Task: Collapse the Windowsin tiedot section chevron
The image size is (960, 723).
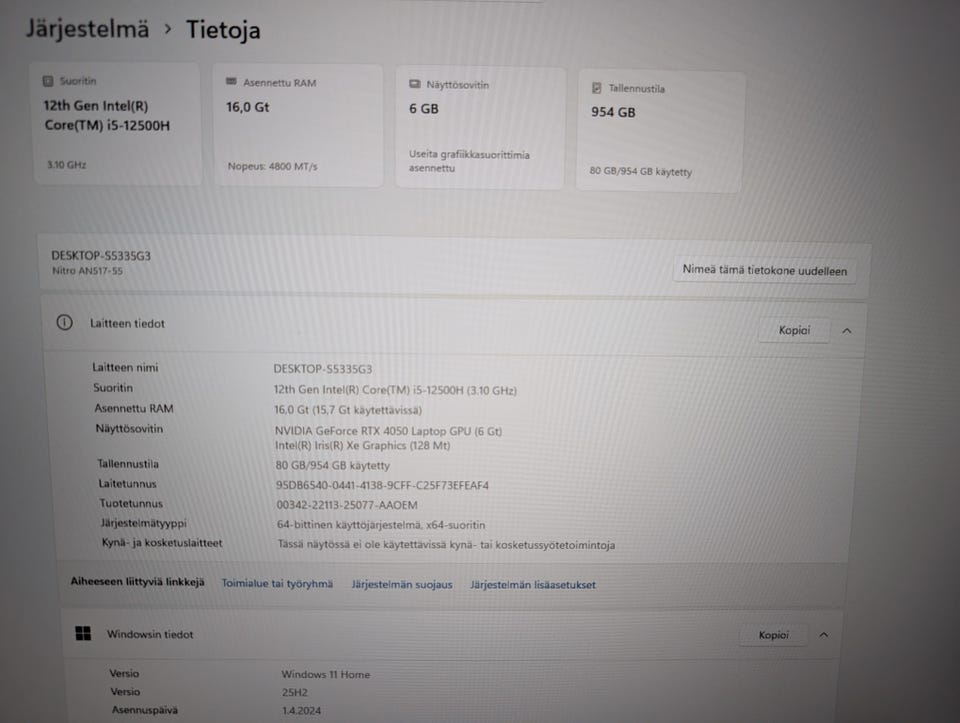Action: (823, 635)
